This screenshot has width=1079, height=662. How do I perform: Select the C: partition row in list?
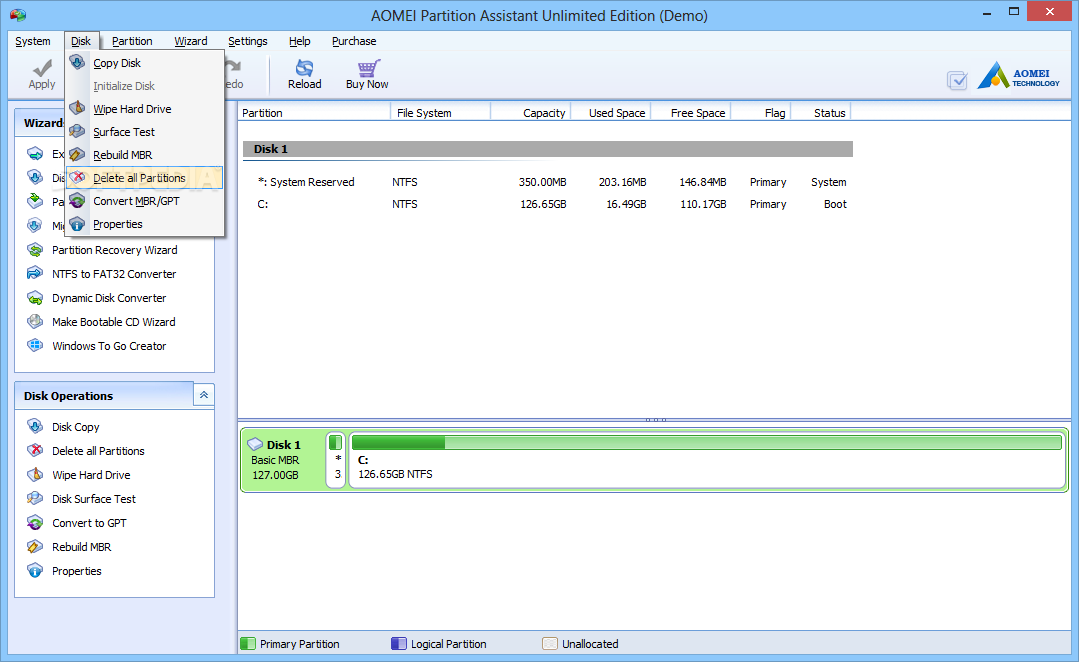548,204
